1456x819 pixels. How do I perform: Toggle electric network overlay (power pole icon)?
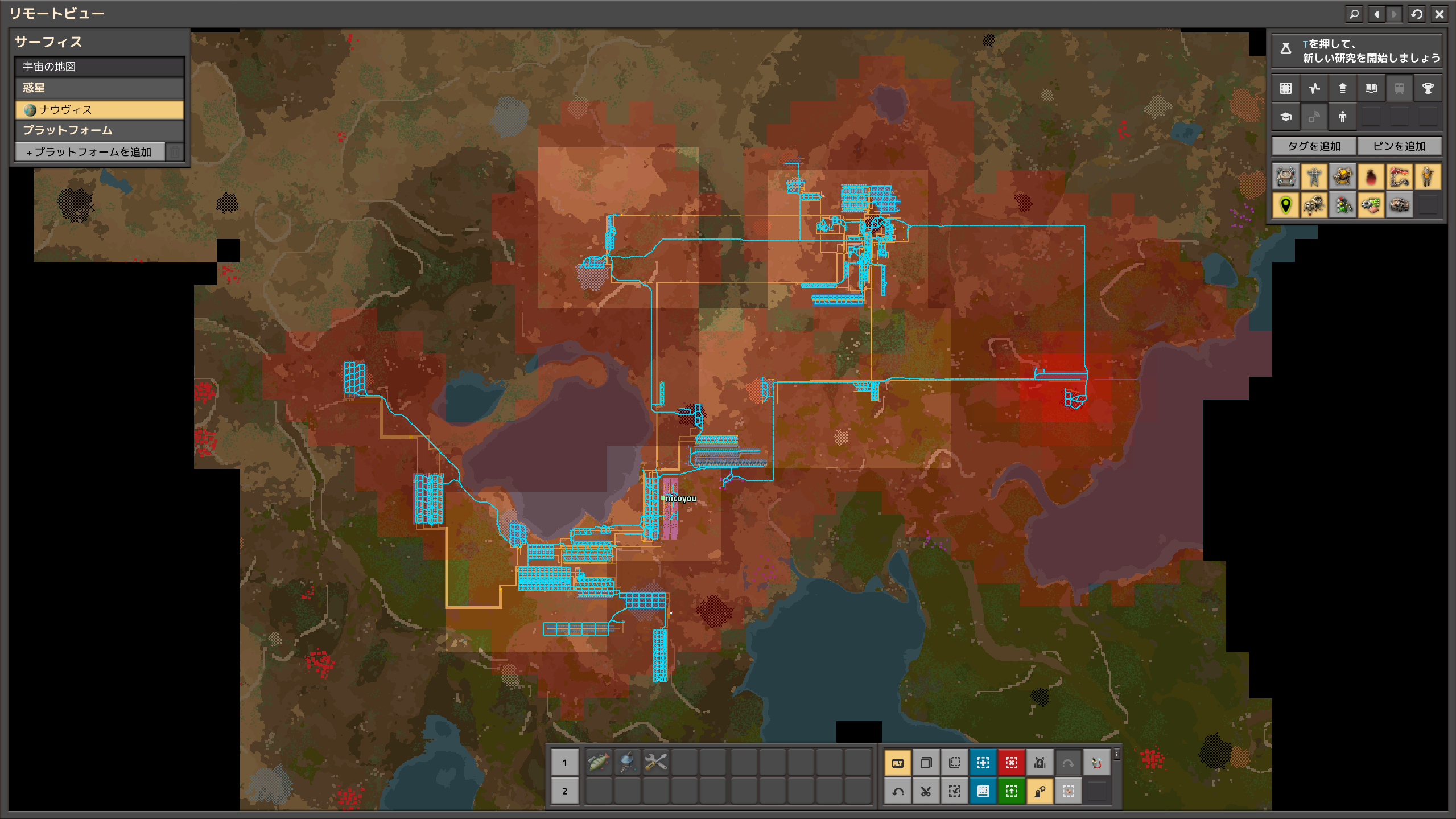click(1314, 176)
